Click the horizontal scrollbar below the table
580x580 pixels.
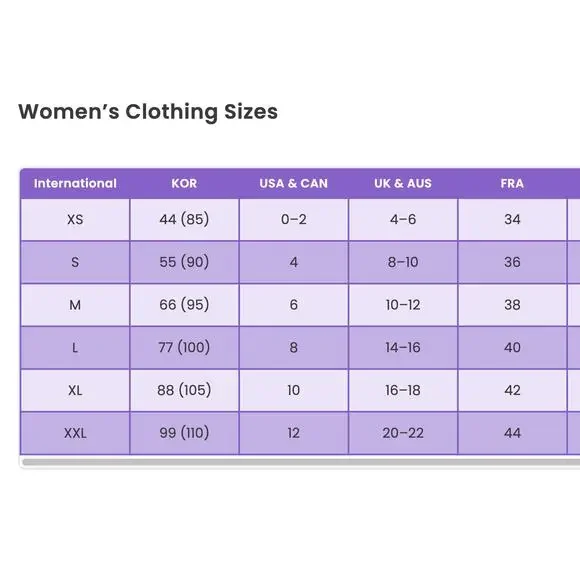coord(301,462)
